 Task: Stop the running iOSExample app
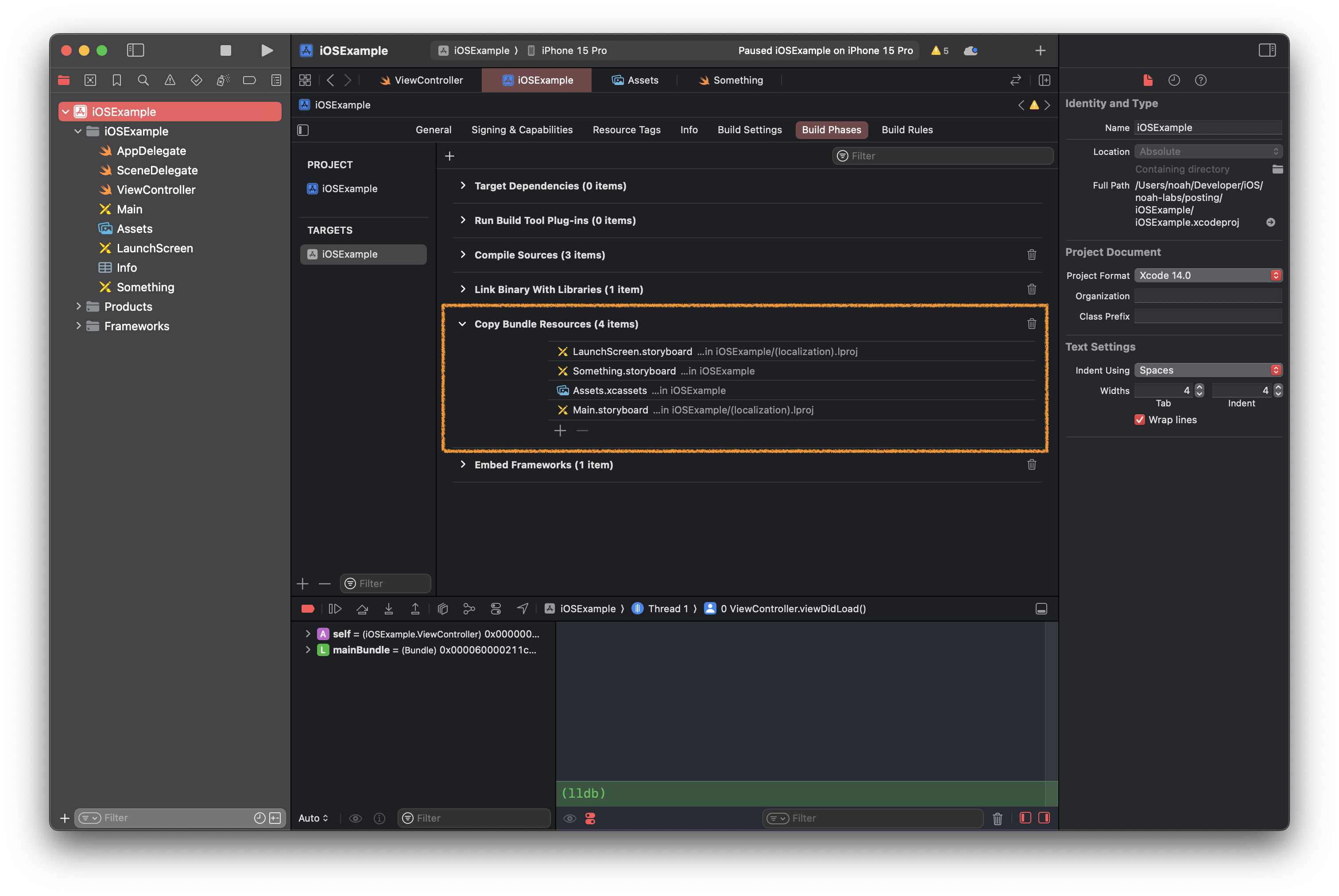click(x=226, y=50)
